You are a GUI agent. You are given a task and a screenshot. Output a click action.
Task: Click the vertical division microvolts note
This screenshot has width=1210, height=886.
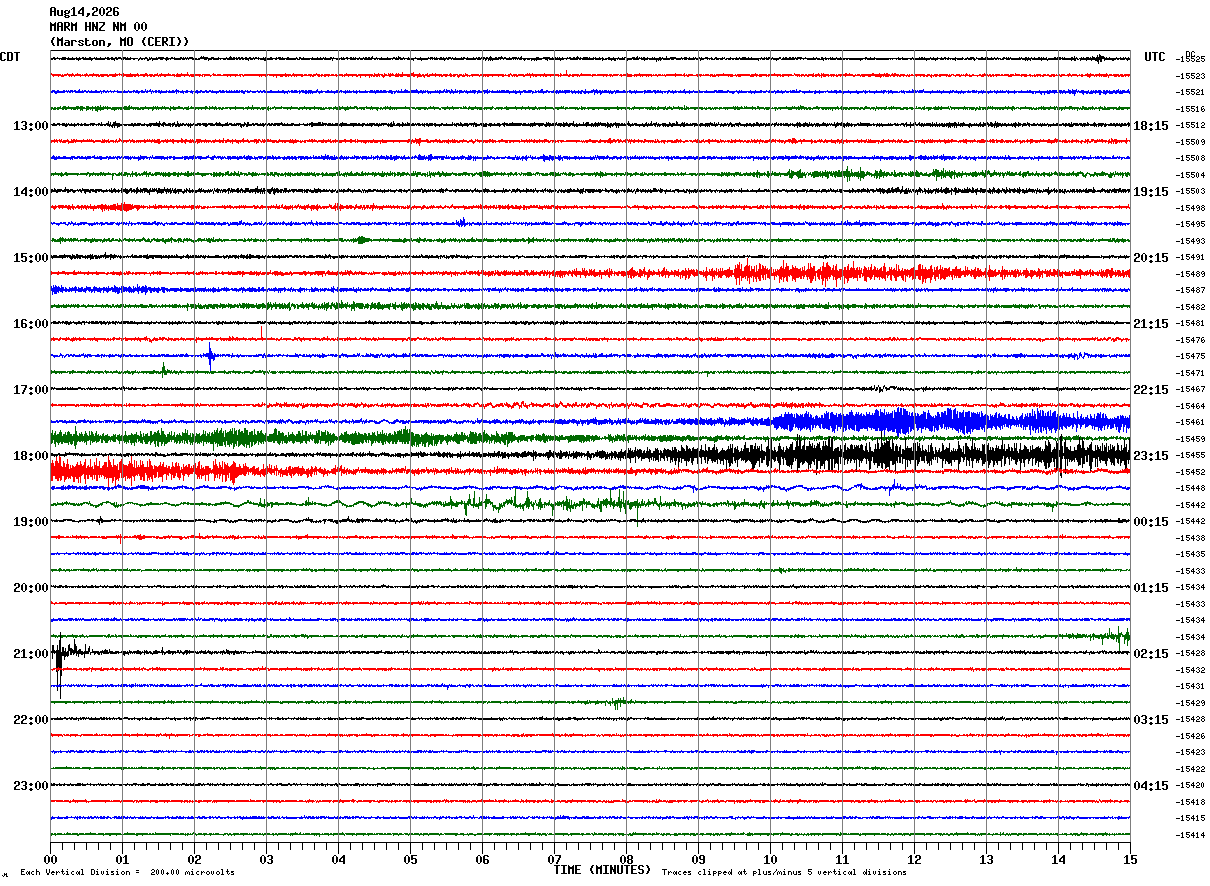coord(127,872)
